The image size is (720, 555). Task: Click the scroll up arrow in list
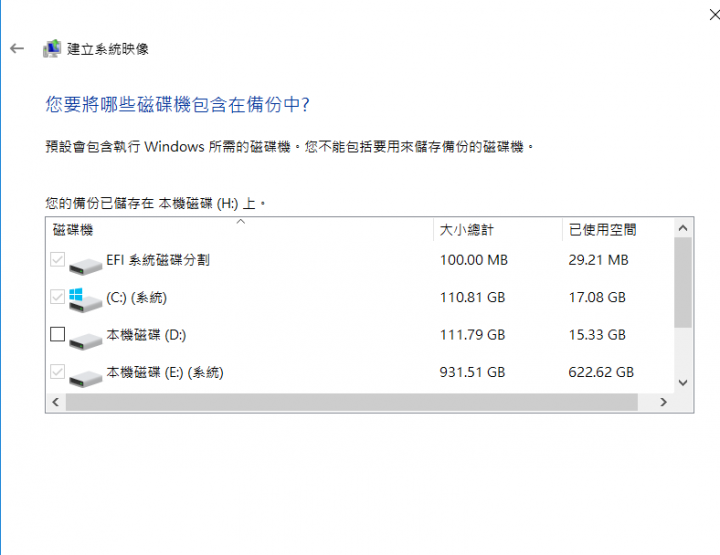(x=683, y=228)
